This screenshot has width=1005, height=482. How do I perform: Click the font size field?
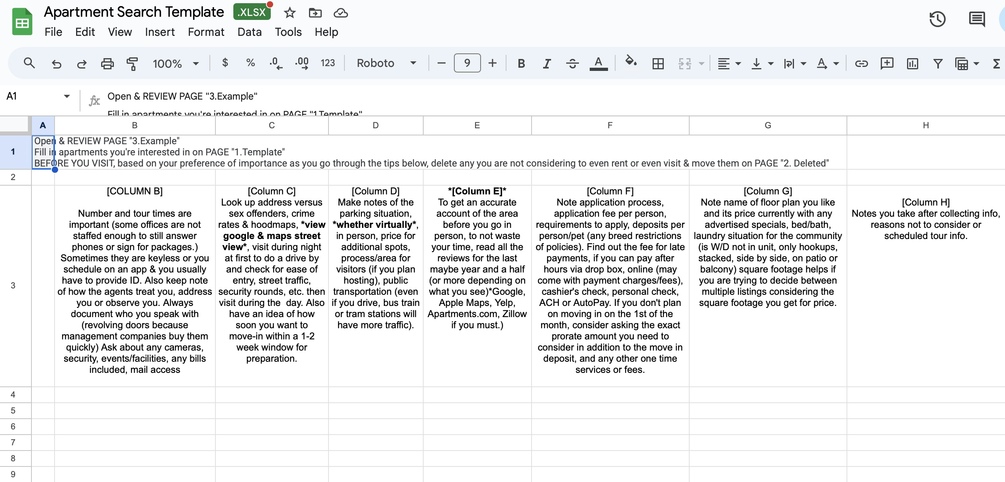point(467,63)
